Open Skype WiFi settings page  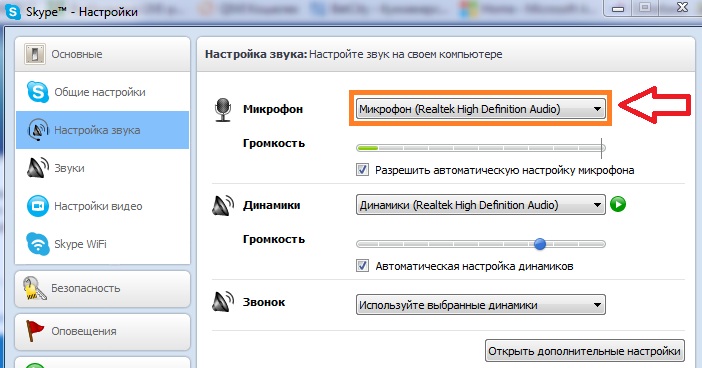pos(103,244)
